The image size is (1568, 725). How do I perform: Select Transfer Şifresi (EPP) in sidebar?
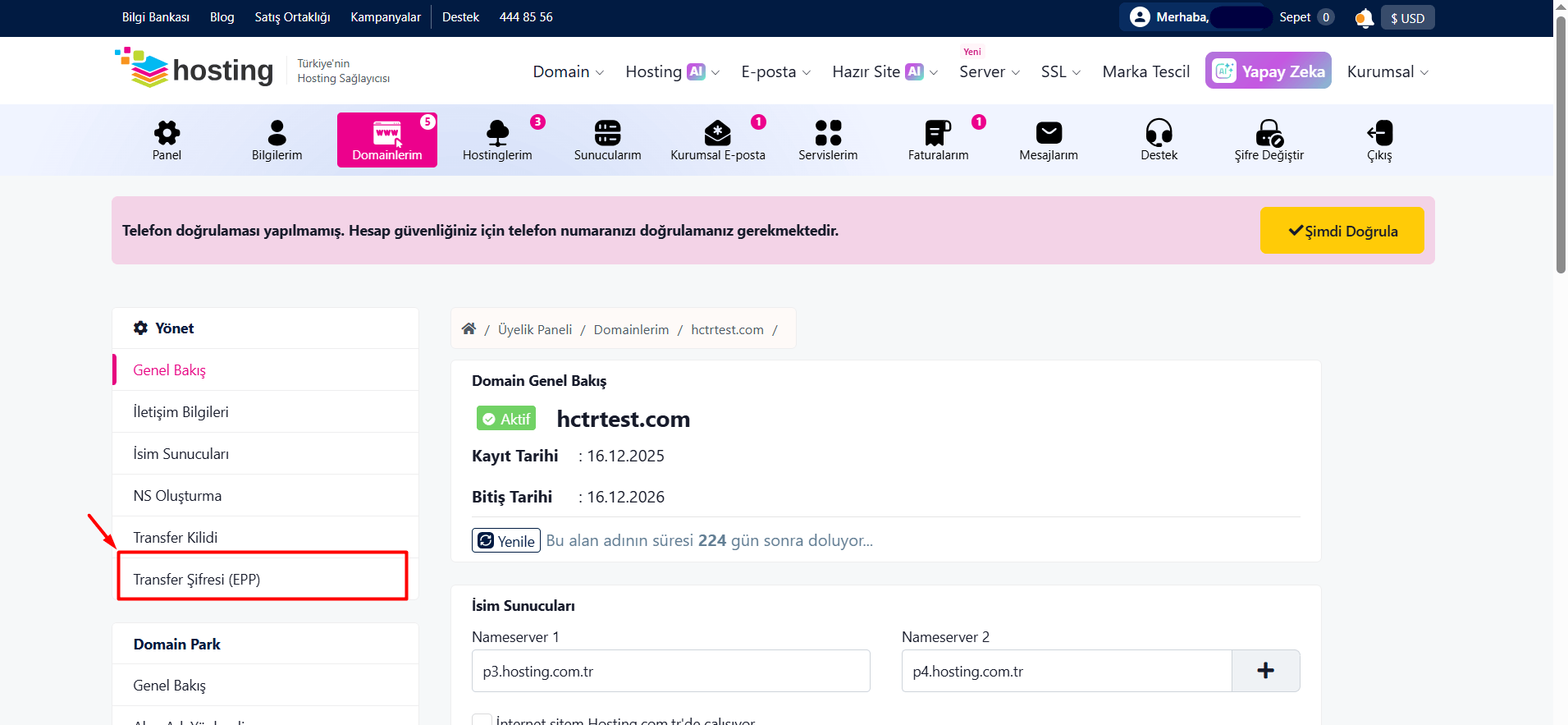pos(265,579)
